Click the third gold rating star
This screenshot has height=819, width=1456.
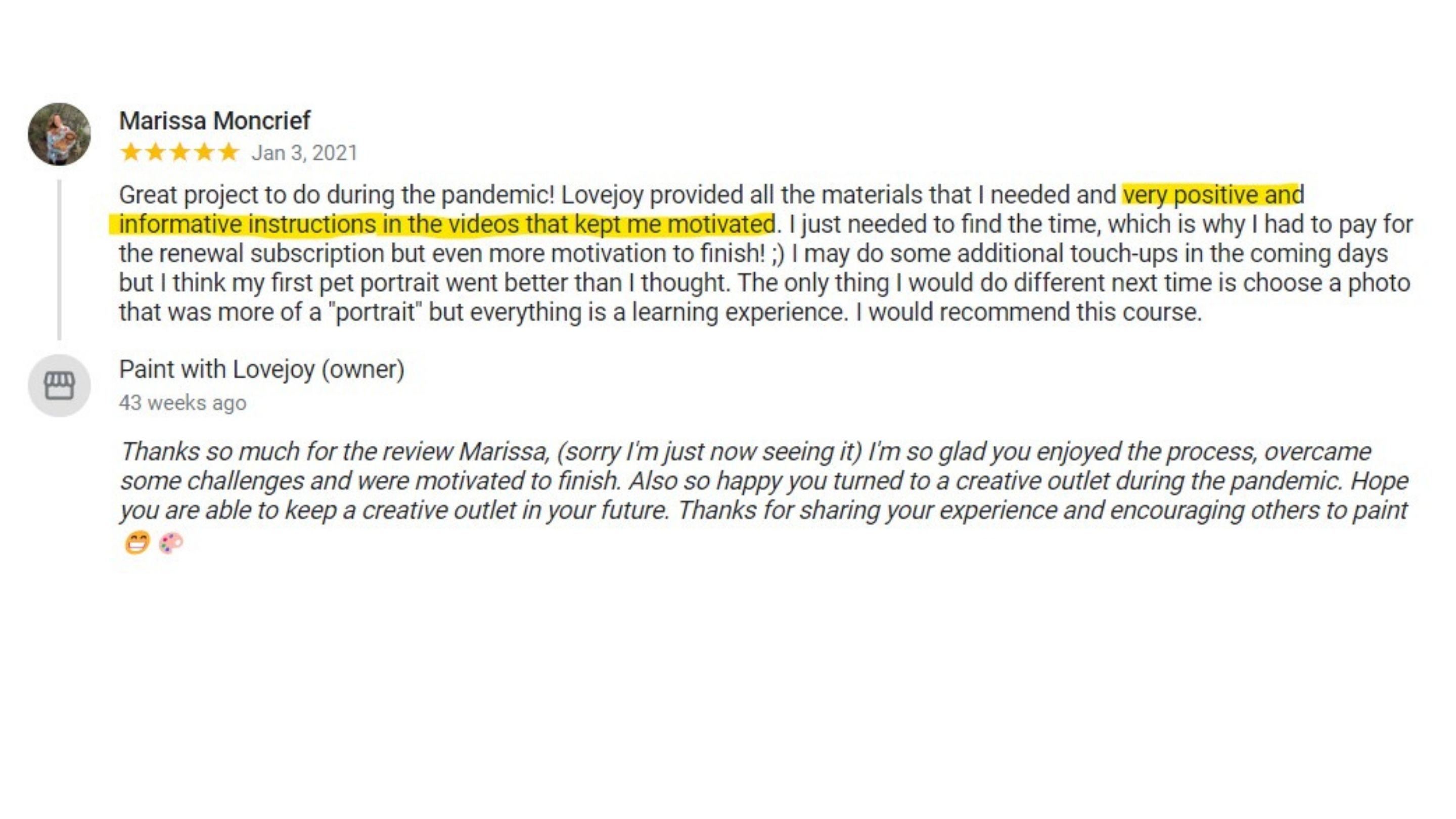(x=180, y=152)
